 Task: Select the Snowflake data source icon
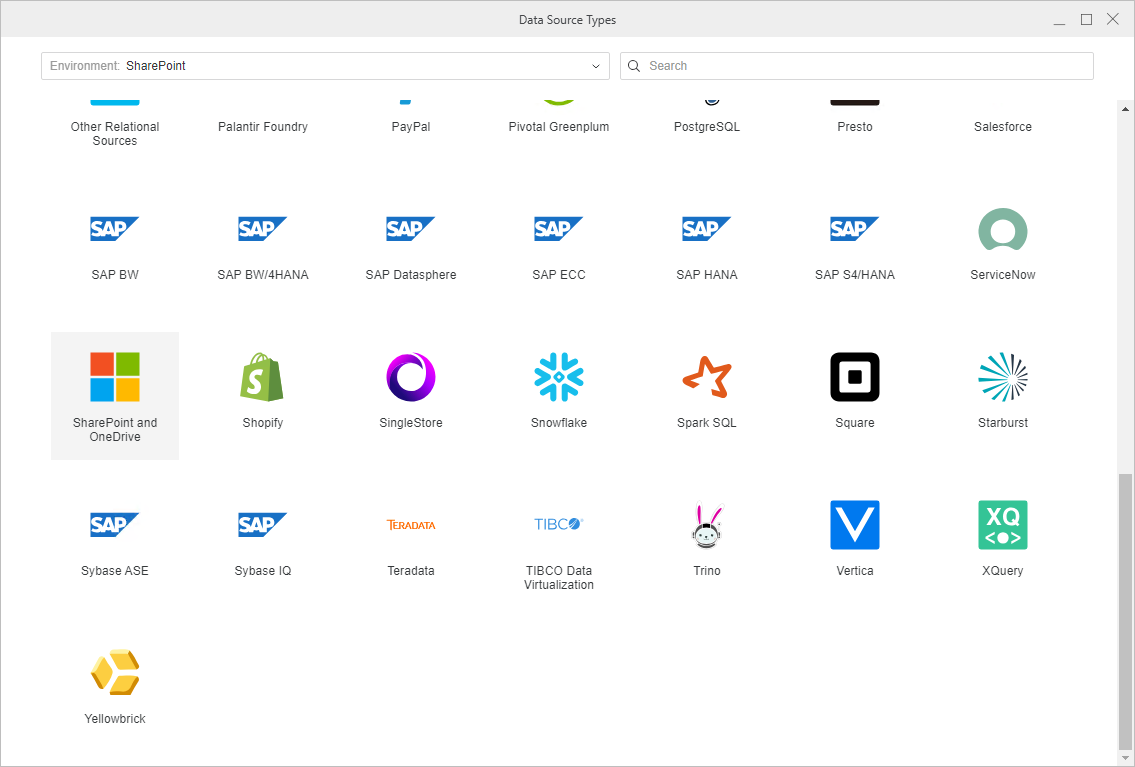coord(559,378)
